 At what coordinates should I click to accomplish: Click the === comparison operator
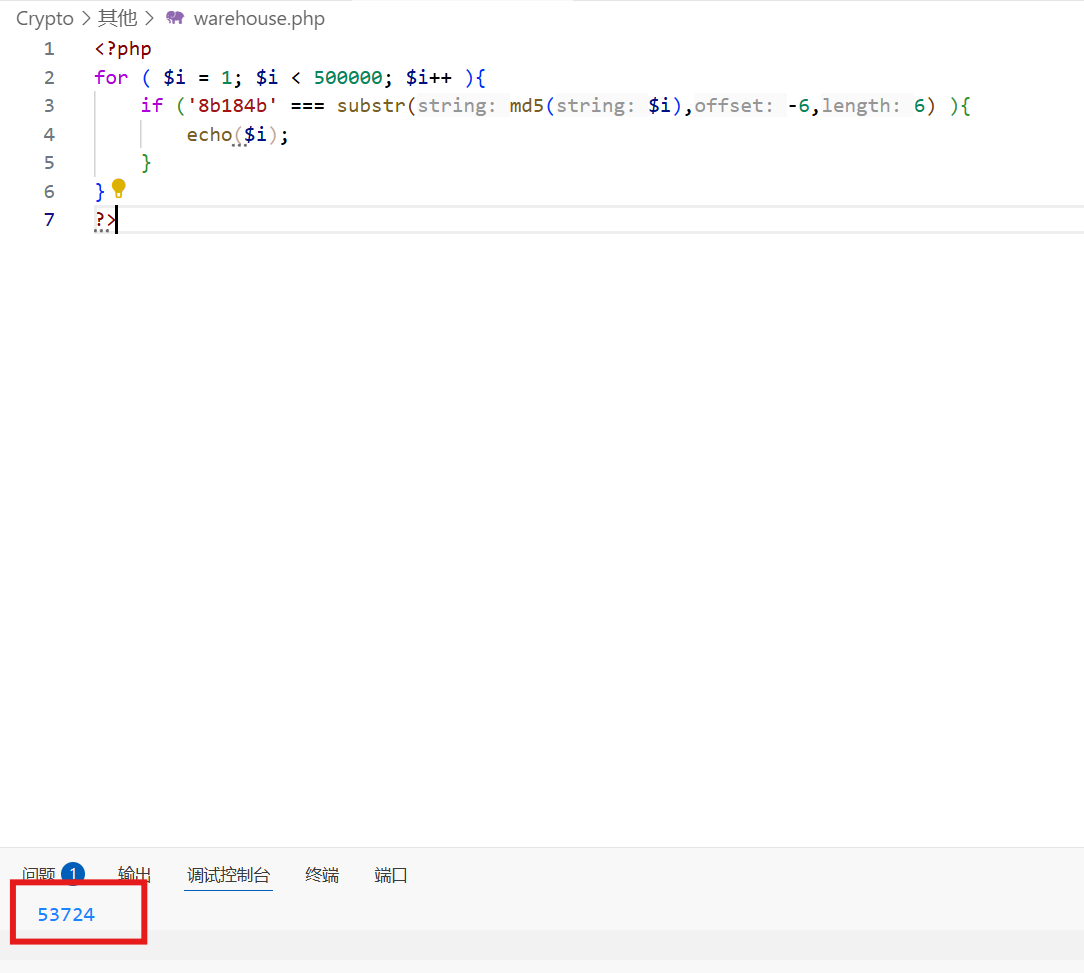pos(308,106)
